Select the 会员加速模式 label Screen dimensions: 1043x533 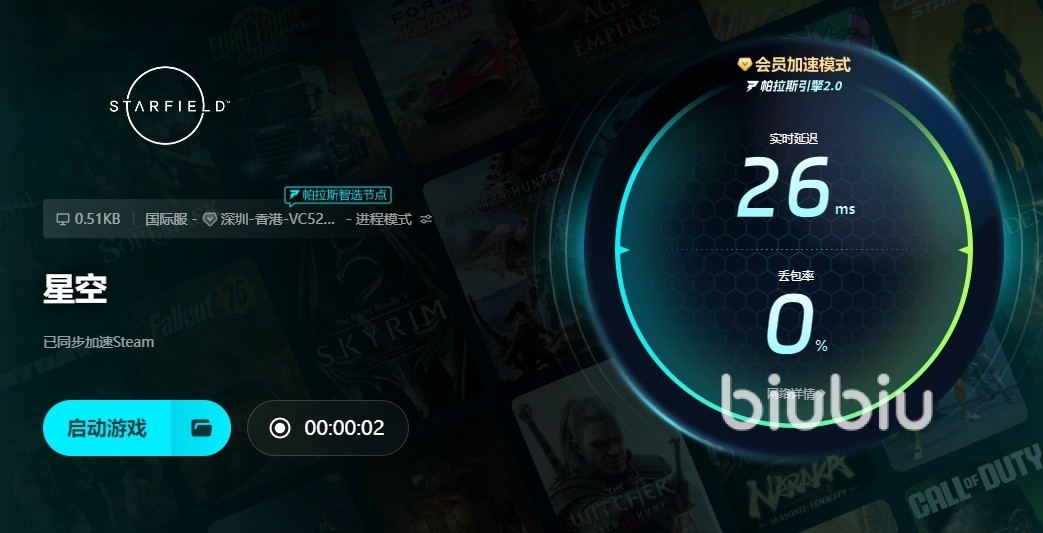point(802,65)
